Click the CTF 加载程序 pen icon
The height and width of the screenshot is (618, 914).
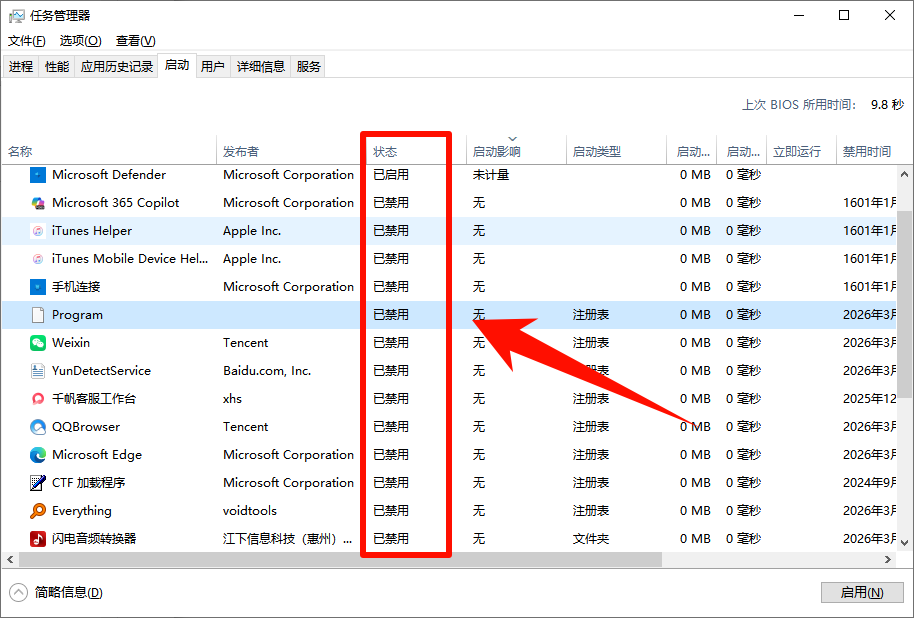coord(38,483)
